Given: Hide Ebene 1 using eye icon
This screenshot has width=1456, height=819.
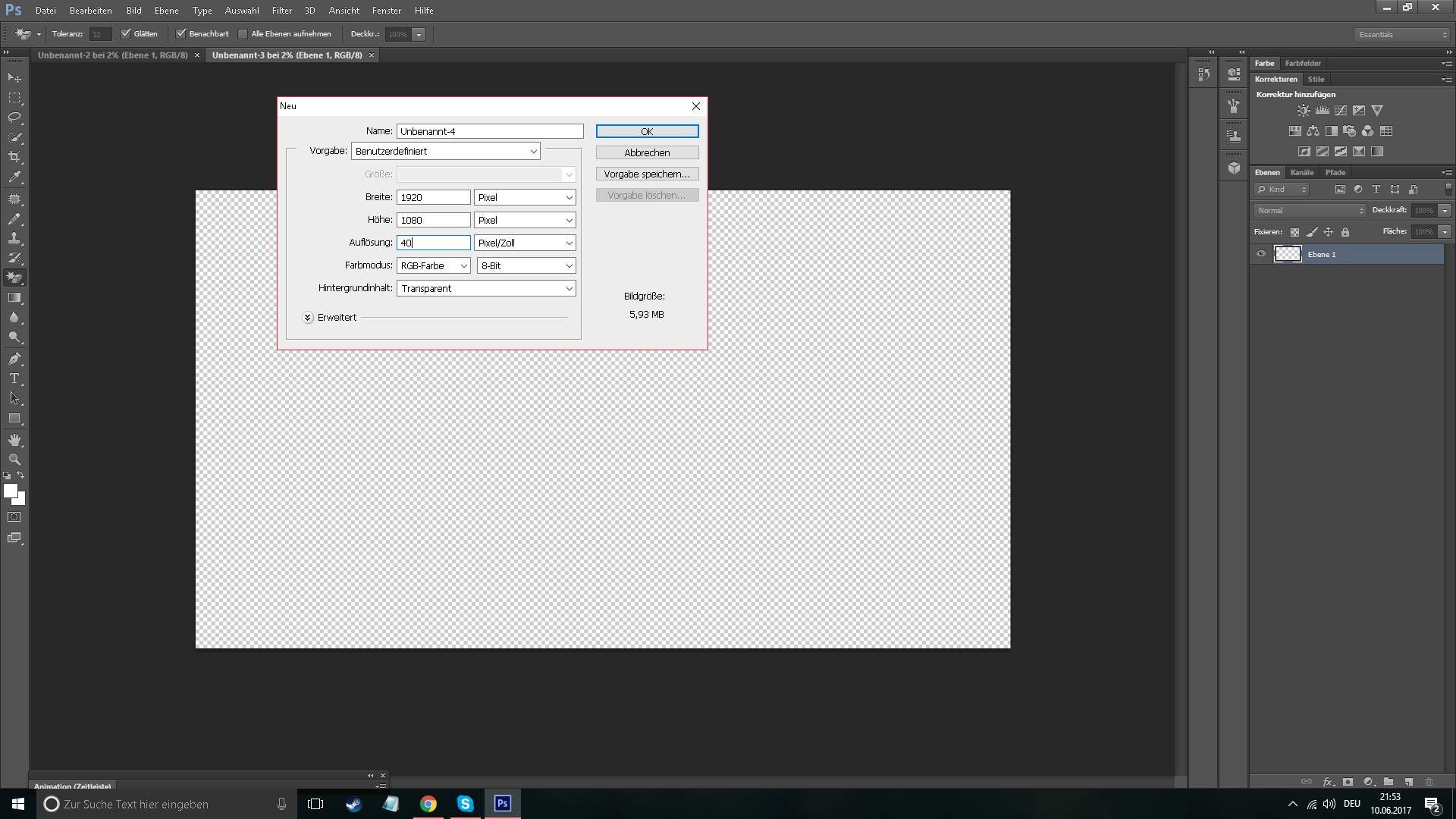Looking at the screenshot, I should click(1261, 254).
